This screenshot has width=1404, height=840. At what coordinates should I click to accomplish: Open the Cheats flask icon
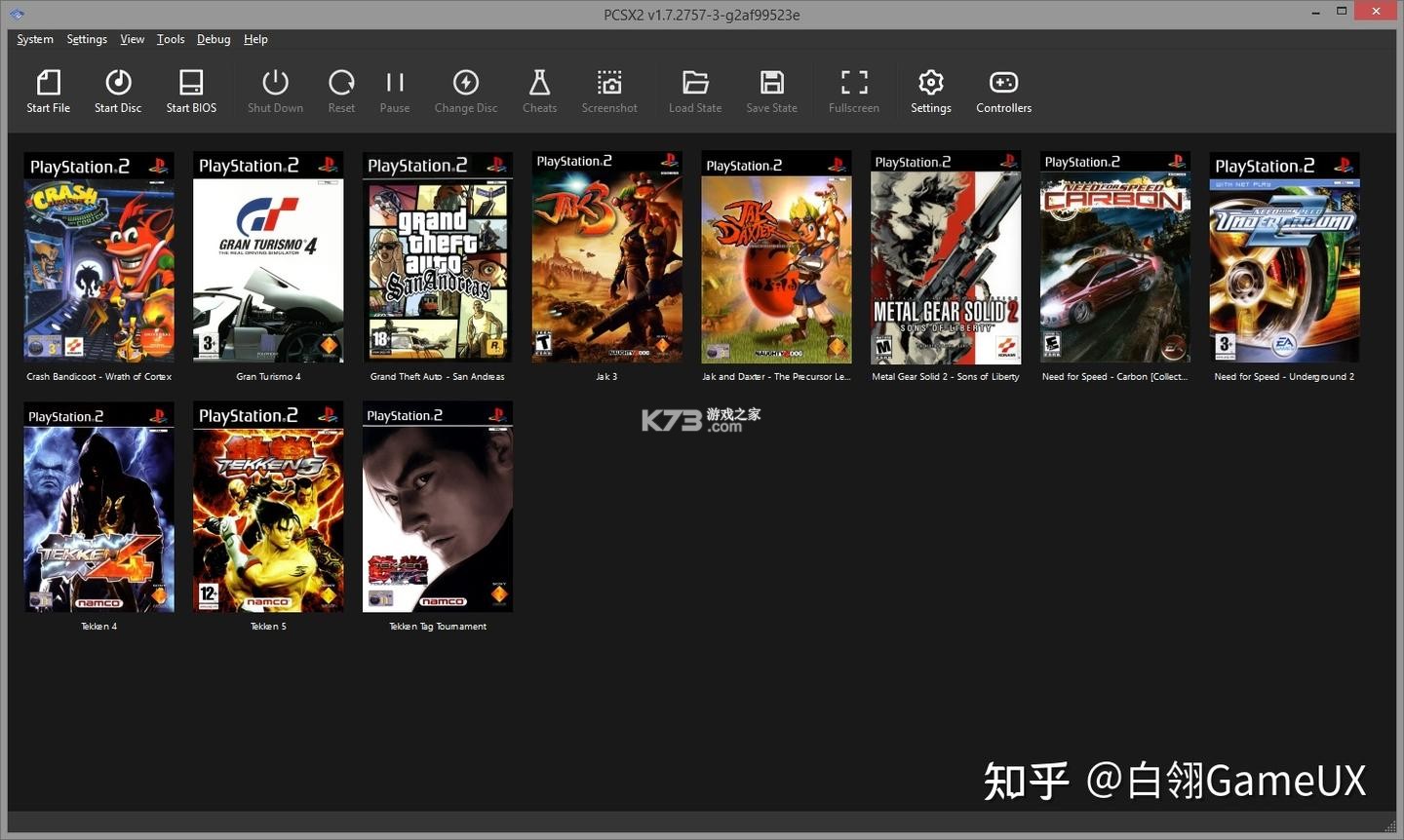pos(539,82)
